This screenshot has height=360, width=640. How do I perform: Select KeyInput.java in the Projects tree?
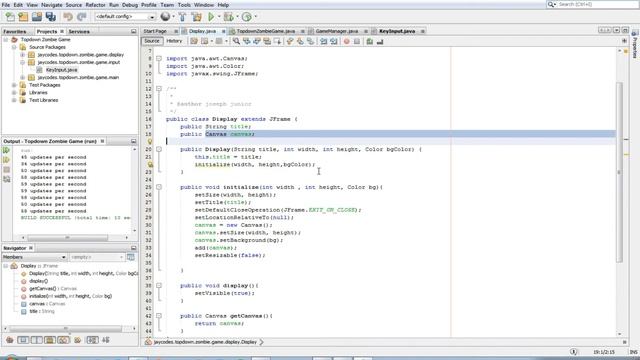[61, 70]
